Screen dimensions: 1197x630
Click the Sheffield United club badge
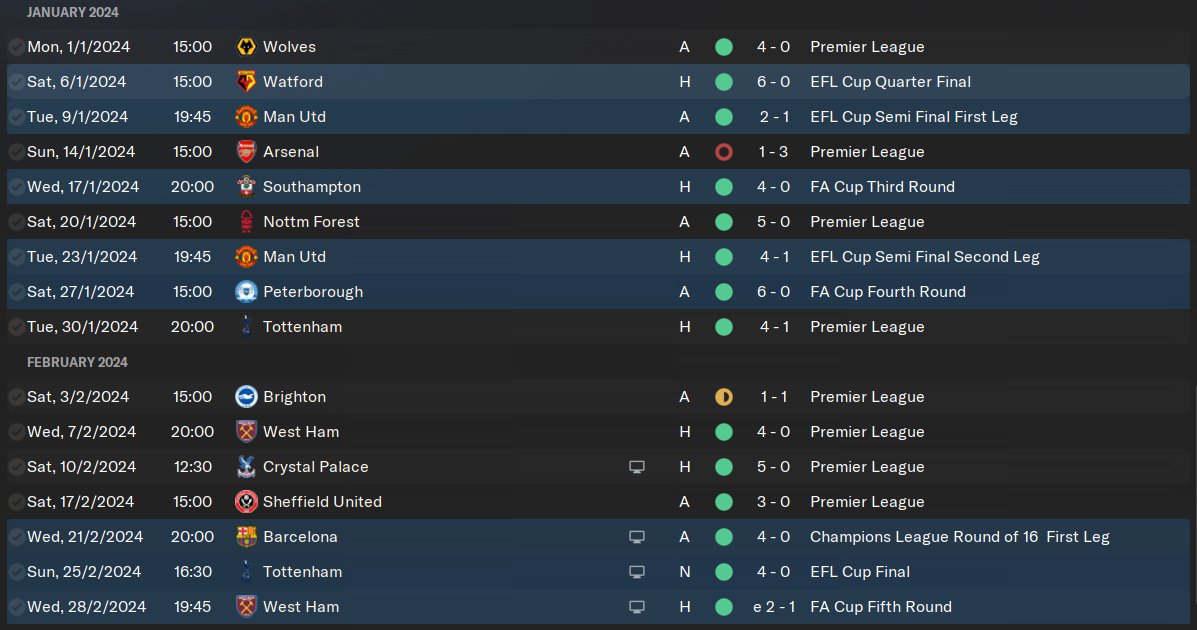[245, 502]
